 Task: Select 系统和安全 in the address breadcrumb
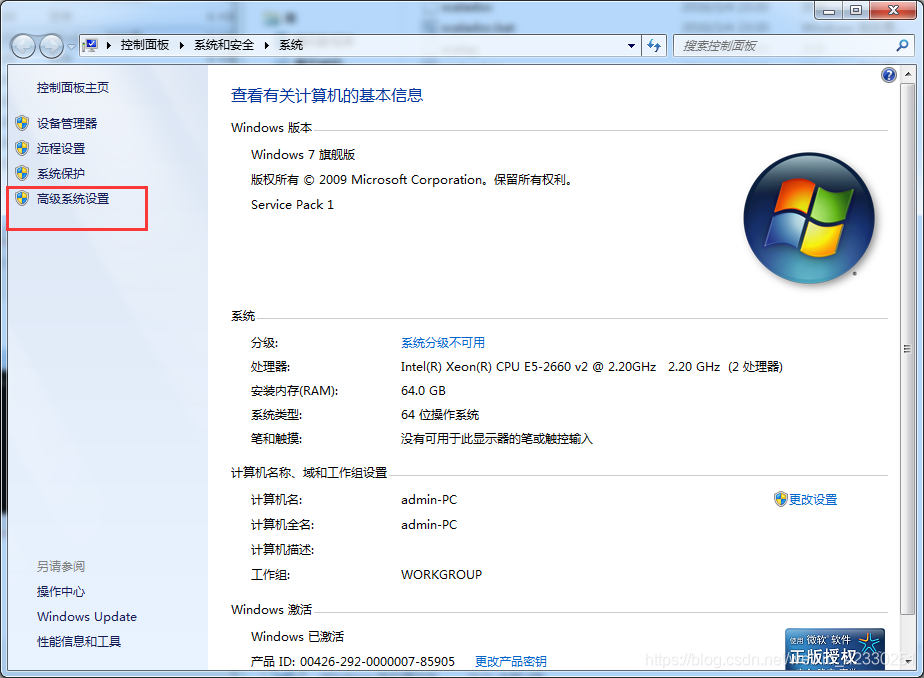(x=224, y=45)
